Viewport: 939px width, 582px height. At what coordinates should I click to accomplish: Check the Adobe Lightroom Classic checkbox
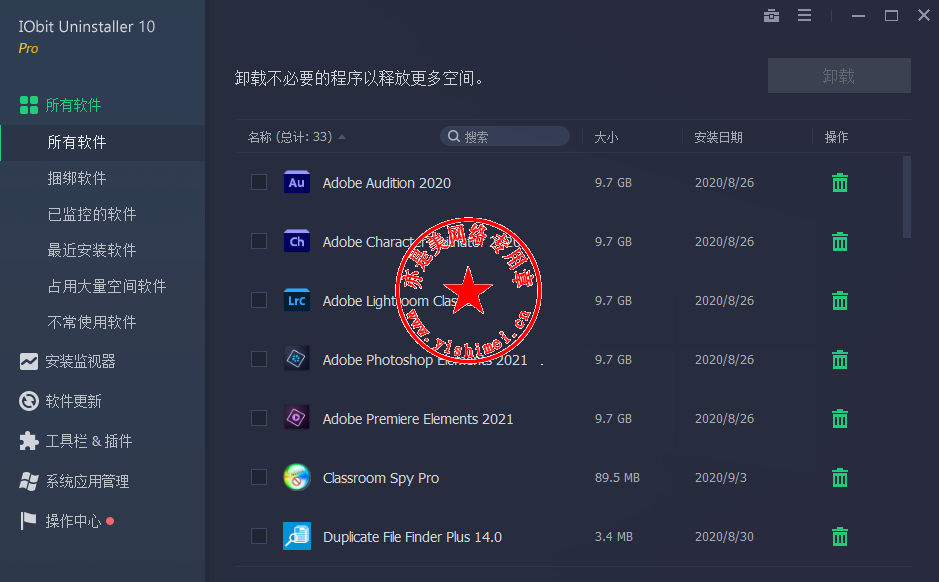pos(259,300)
